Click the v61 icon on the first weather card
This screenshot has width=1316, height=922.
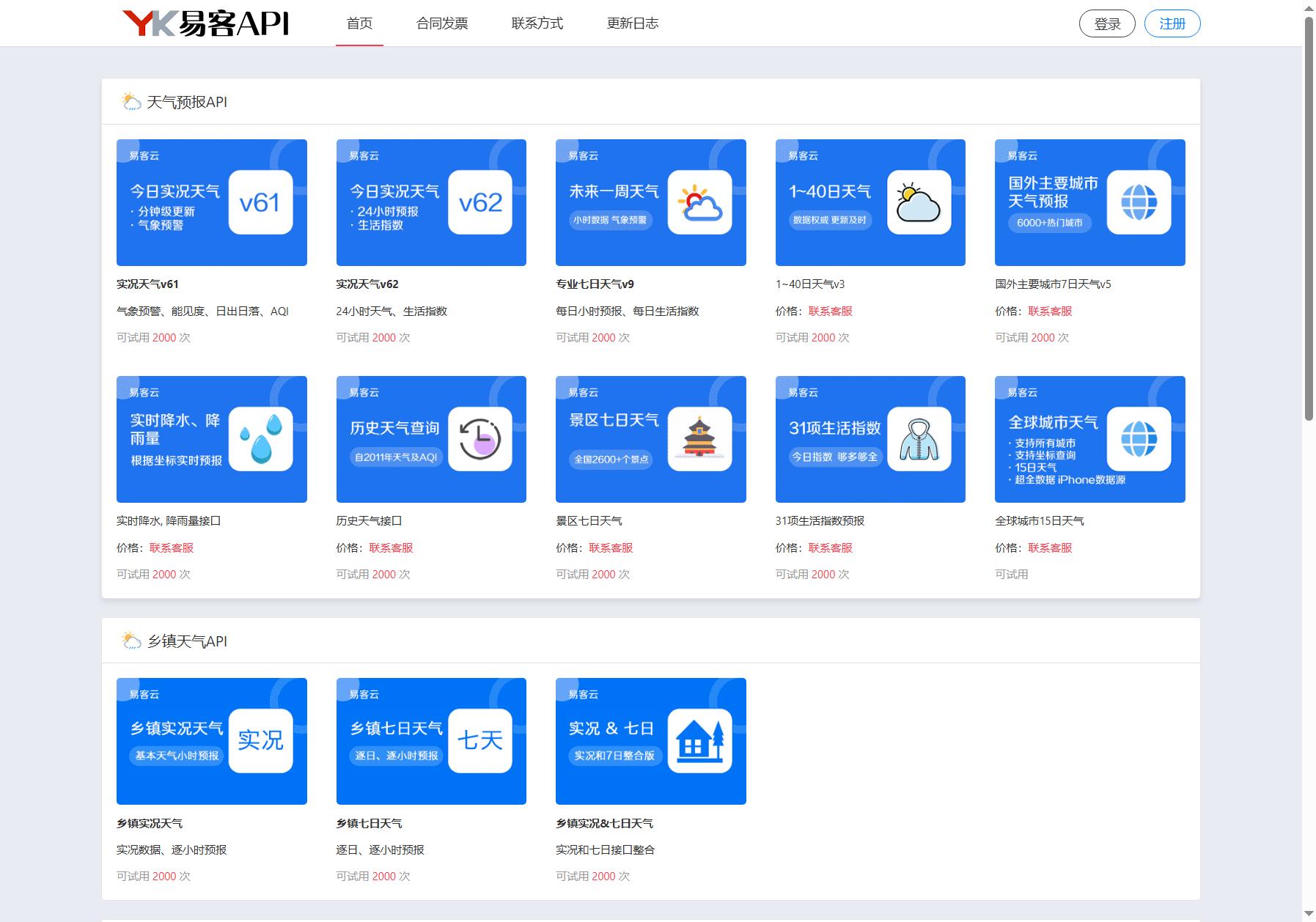coord(260,202)
